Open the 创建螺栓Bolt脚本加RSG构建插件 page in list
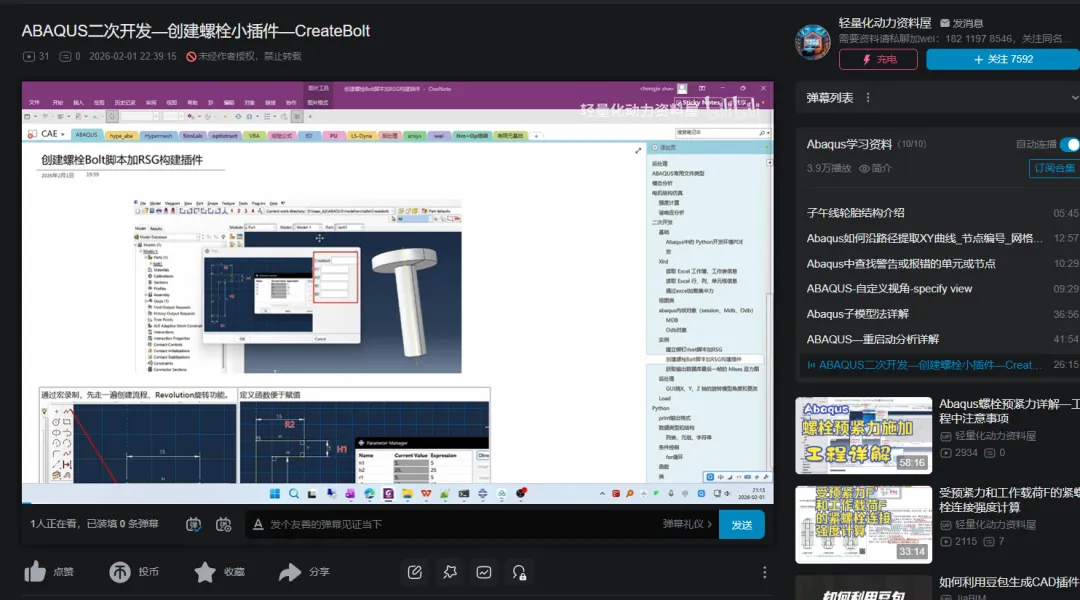Viewport: 1080px width, 600px height. [703, 359]
